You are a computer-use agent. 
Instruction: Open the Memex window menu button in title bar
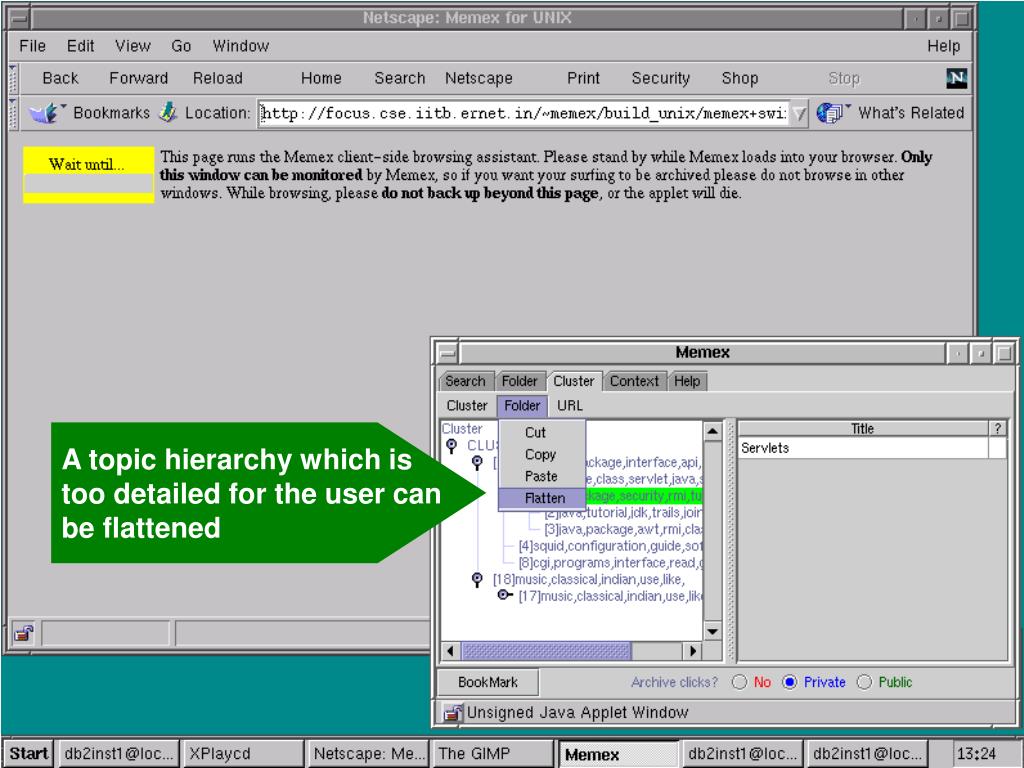click(447, 353)
